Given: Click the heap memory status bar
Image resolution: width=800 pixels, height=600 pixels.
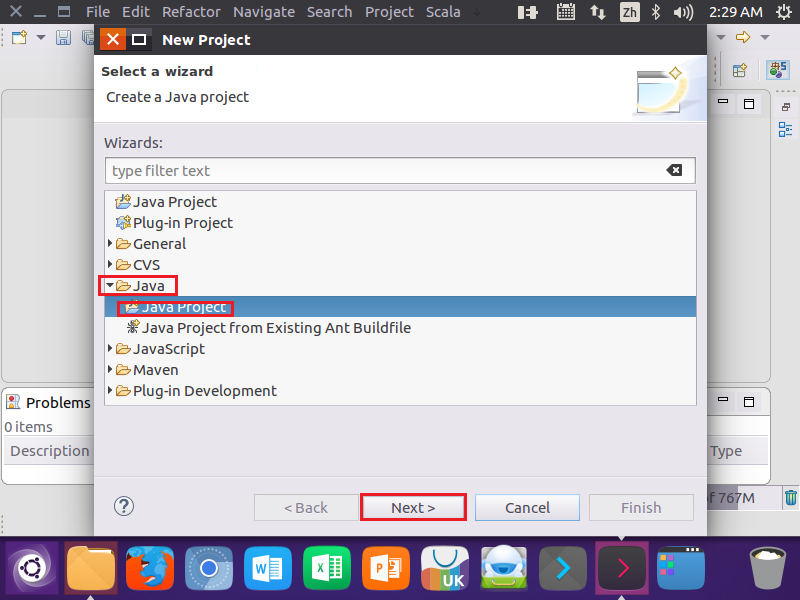Looking at the screenshot, I should 742,497.
